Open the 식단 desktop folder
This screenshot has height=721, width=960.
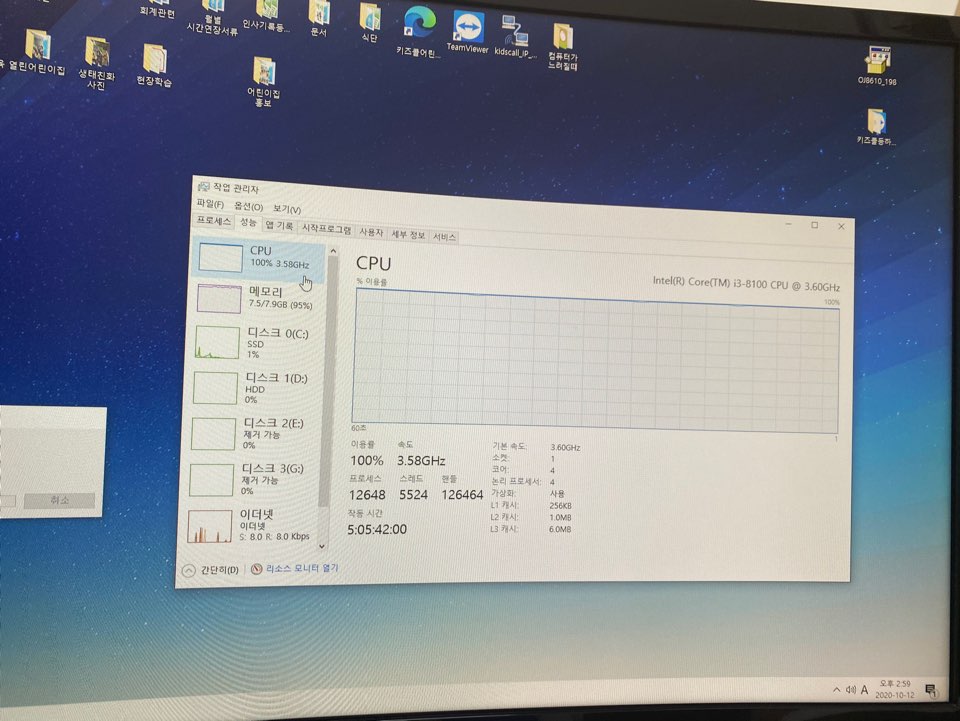370,22
